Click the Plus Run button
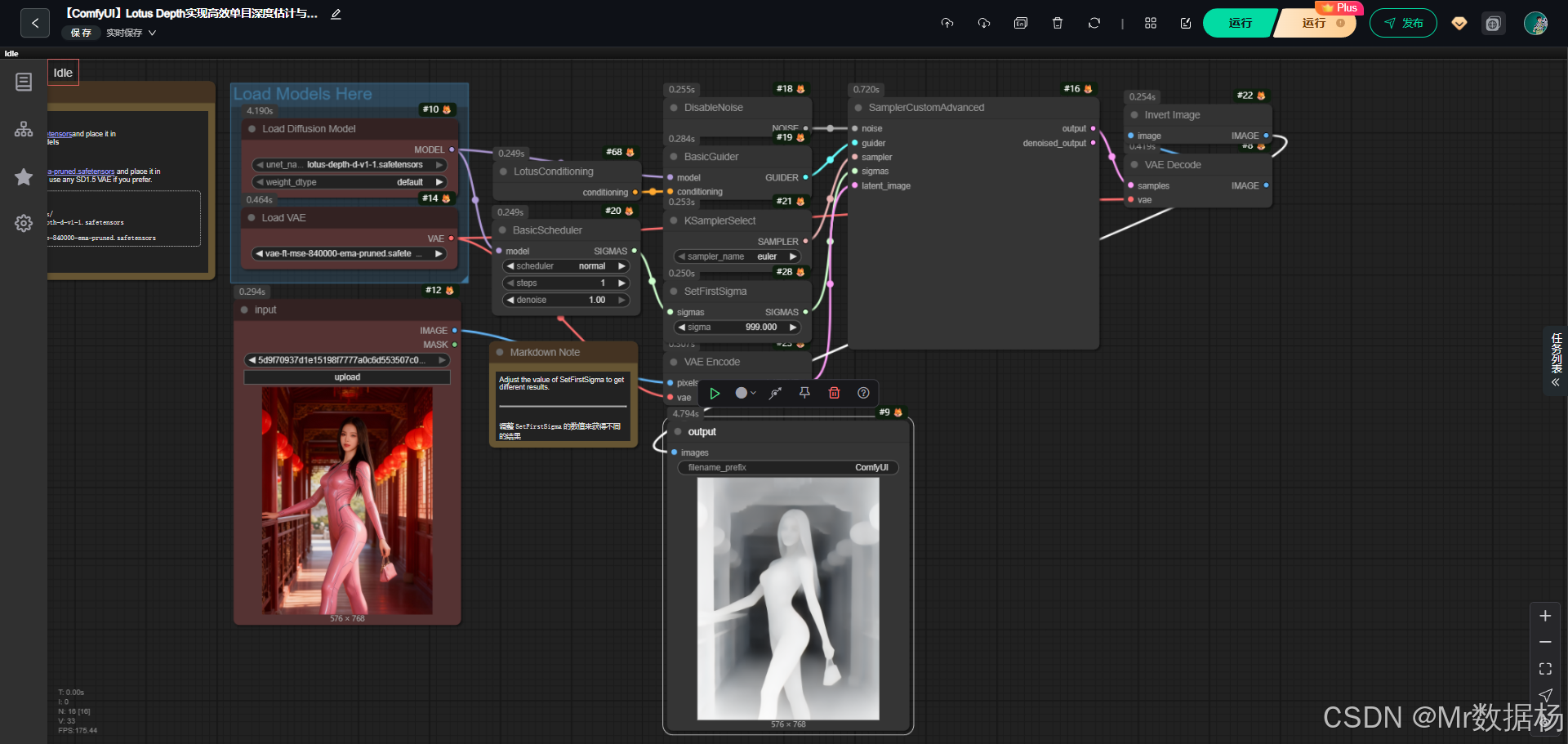1568x744 pixels. tap(1316, 23)
